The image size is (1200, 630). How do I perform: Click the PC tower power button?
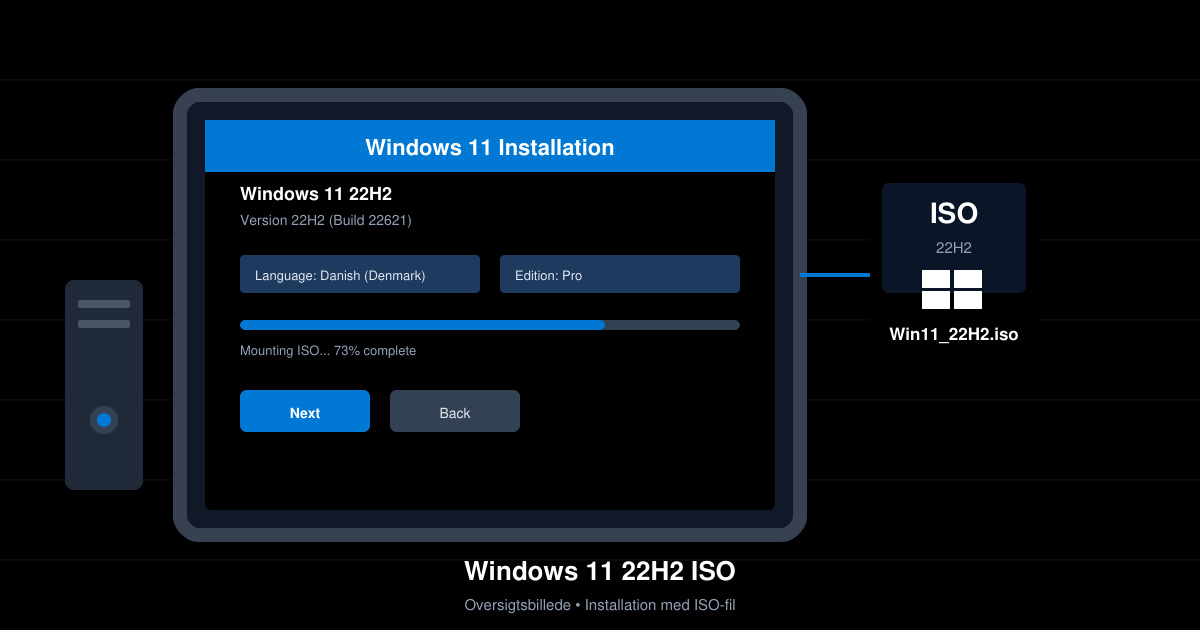pyautogui.click(x=104, y=420)
